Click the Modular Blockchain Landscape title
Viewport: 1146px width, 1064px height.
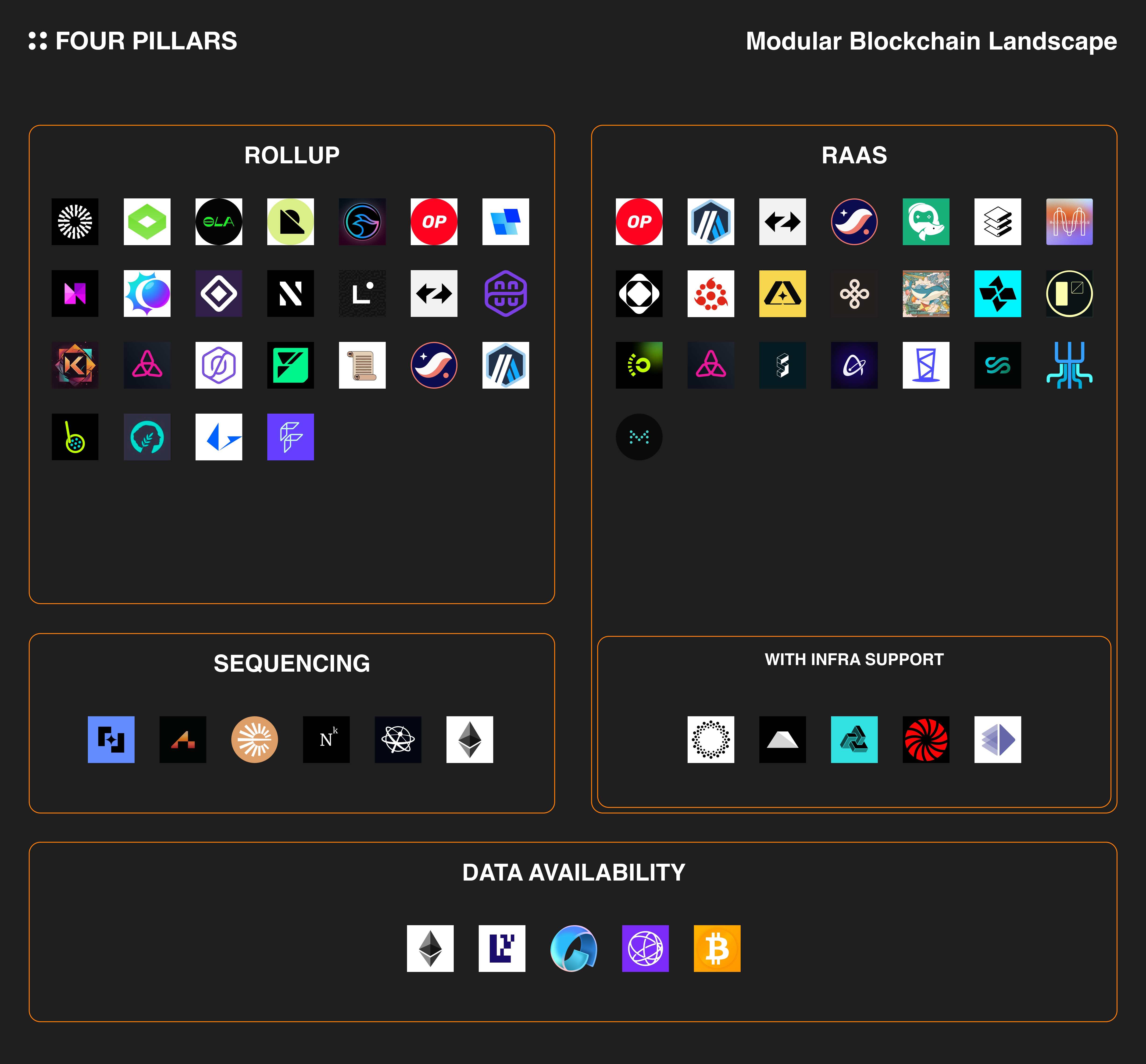(x=931, y=41)
